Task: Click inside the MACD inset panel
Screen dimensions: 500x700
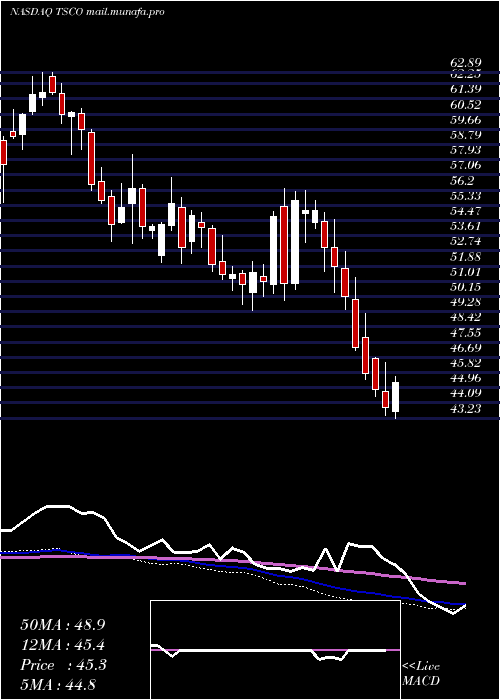Action: (275, 650)
